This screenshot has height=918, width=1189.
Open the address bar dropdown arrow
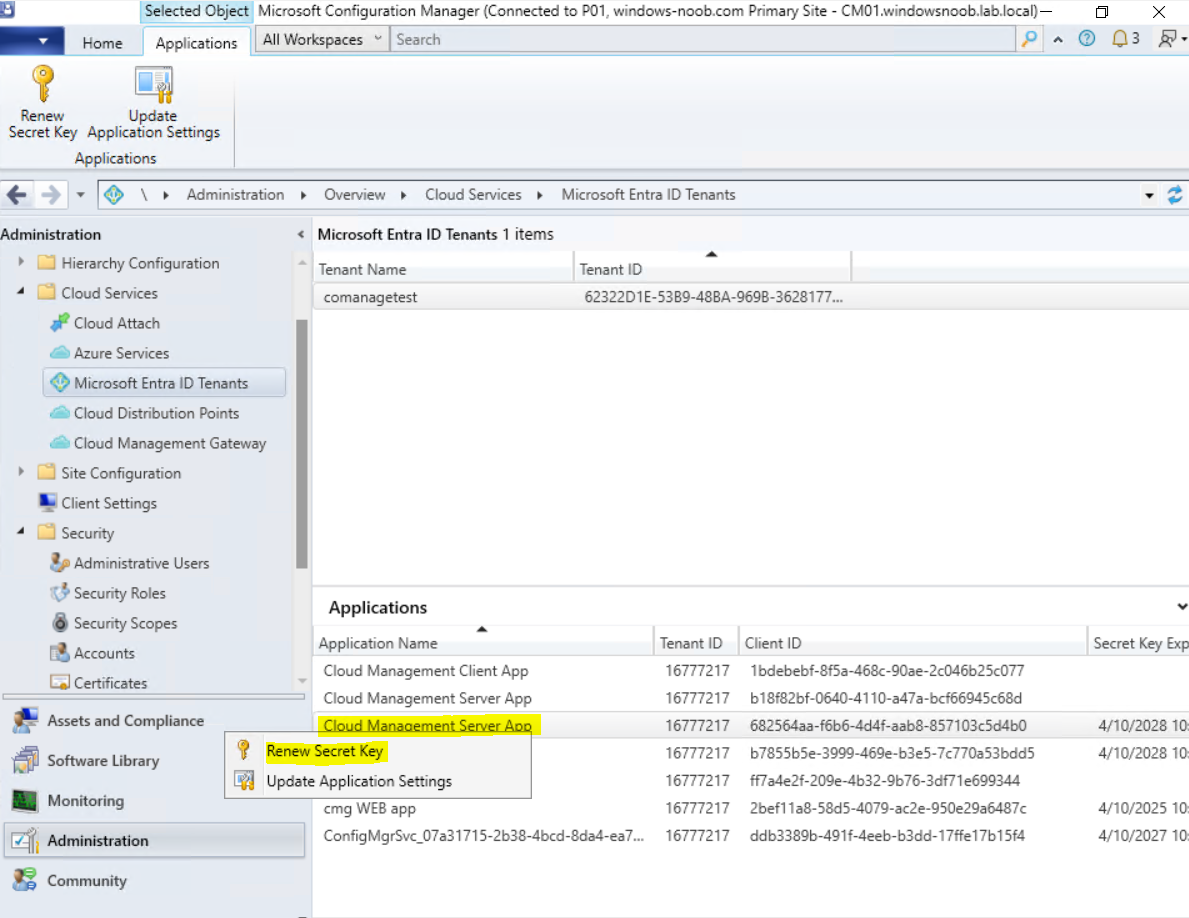1150,195
